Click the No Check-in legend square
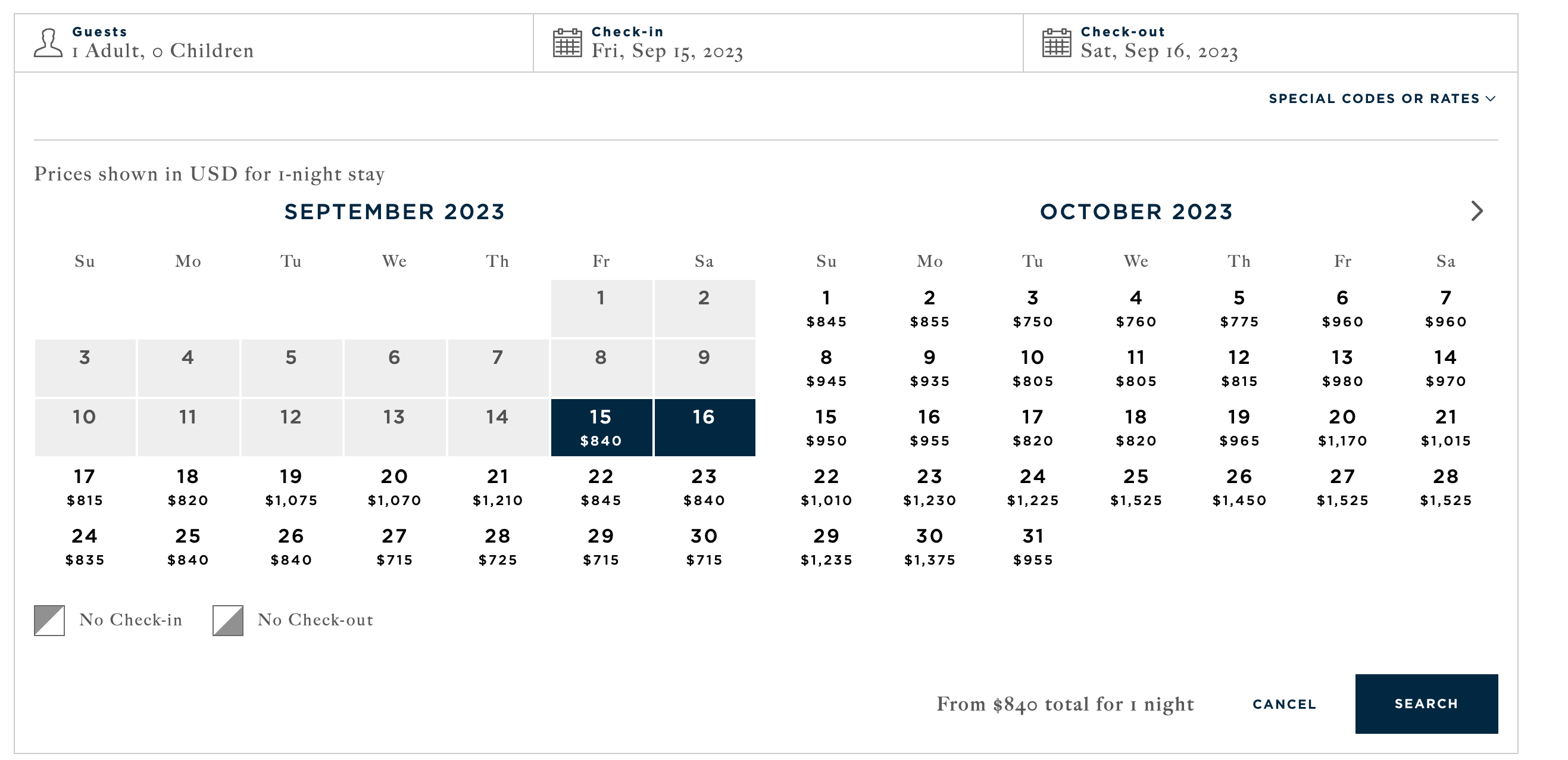1568x760 pixels. pos(50,621)
